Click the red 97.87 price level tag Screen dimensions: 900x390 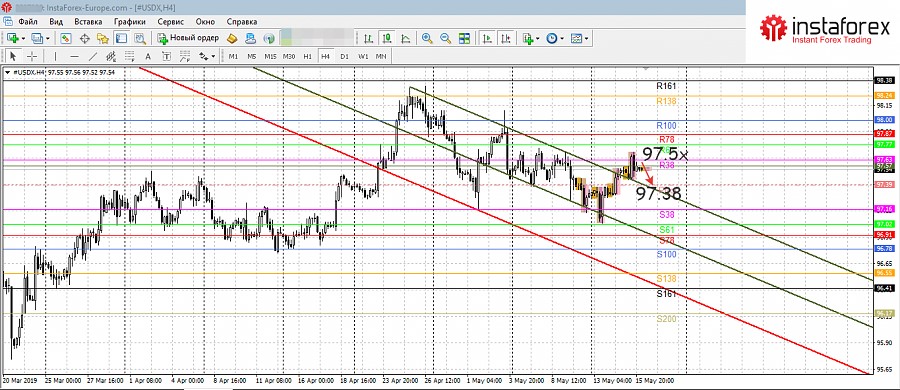883,133
